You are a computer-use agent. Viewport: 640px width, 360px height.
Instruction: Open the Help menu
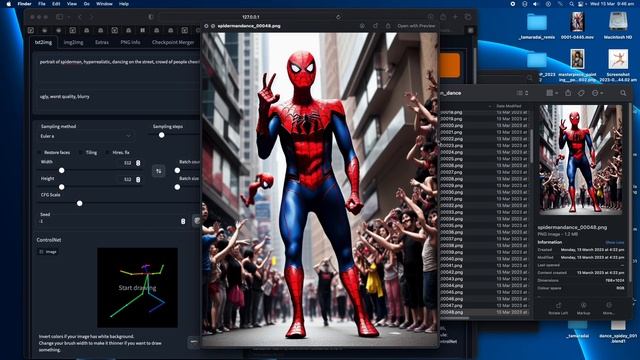[124, 4]
